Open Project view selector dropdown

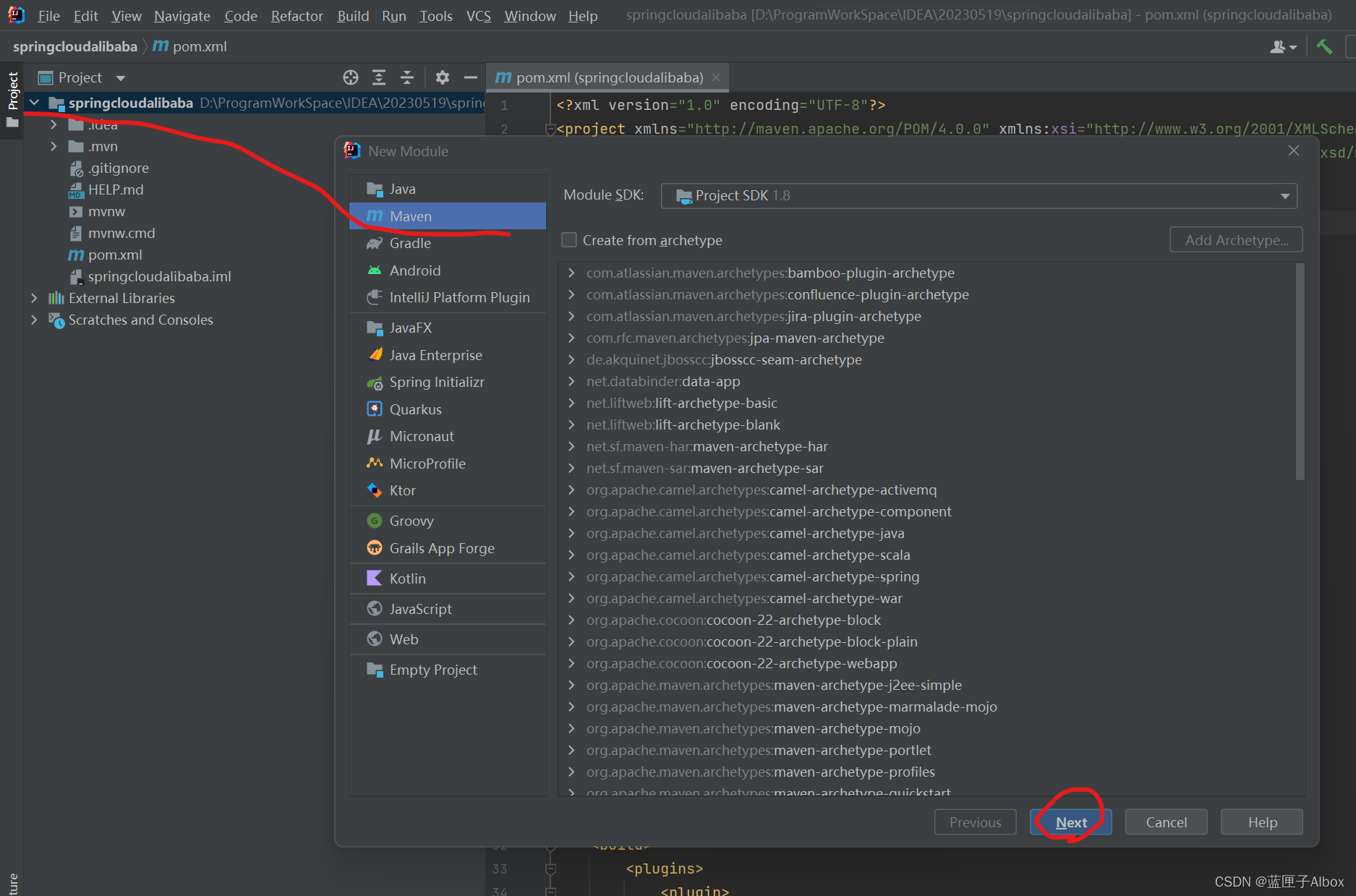(121, 78)
